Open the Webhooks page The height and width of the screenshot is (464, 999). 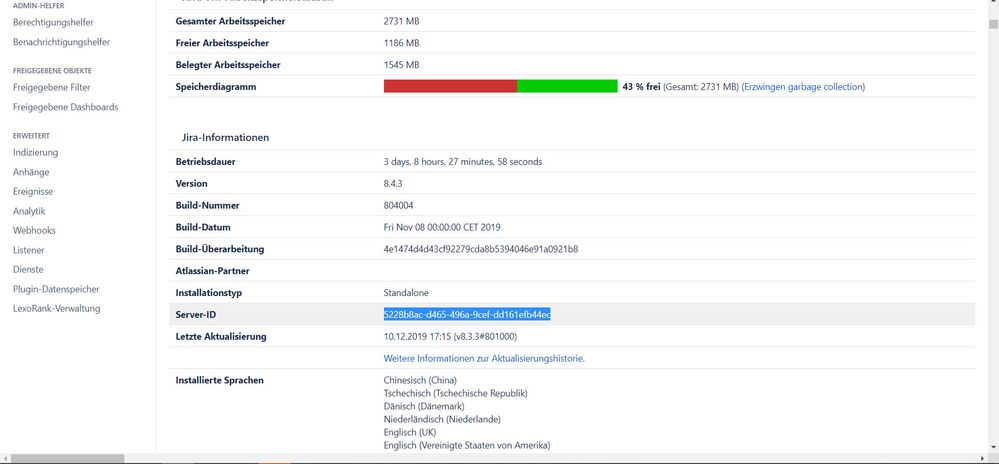pos(34,230)
